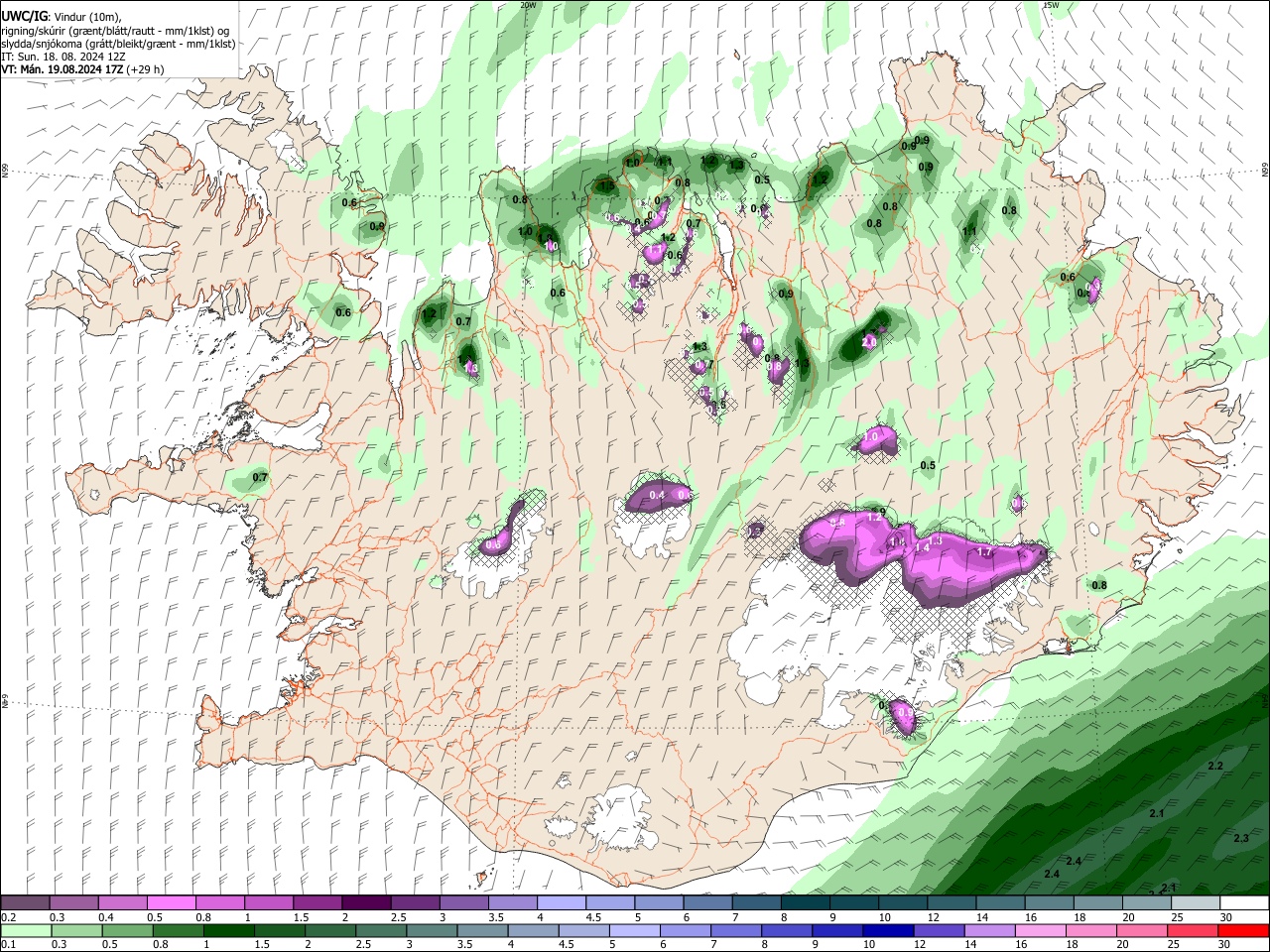The height and width of the screenshot is (952, 1270).
Task: Click the '2.3' rain value over the southeast sea
Action: click(1240, 838)
